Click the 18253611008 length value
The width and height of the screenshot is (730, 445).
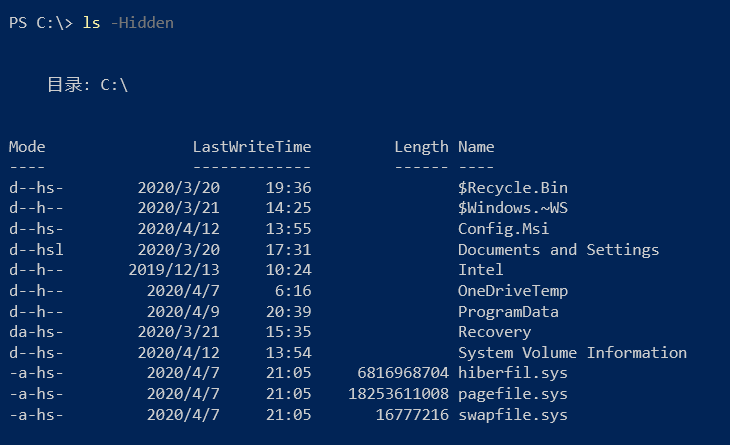[x=399, y=394]
